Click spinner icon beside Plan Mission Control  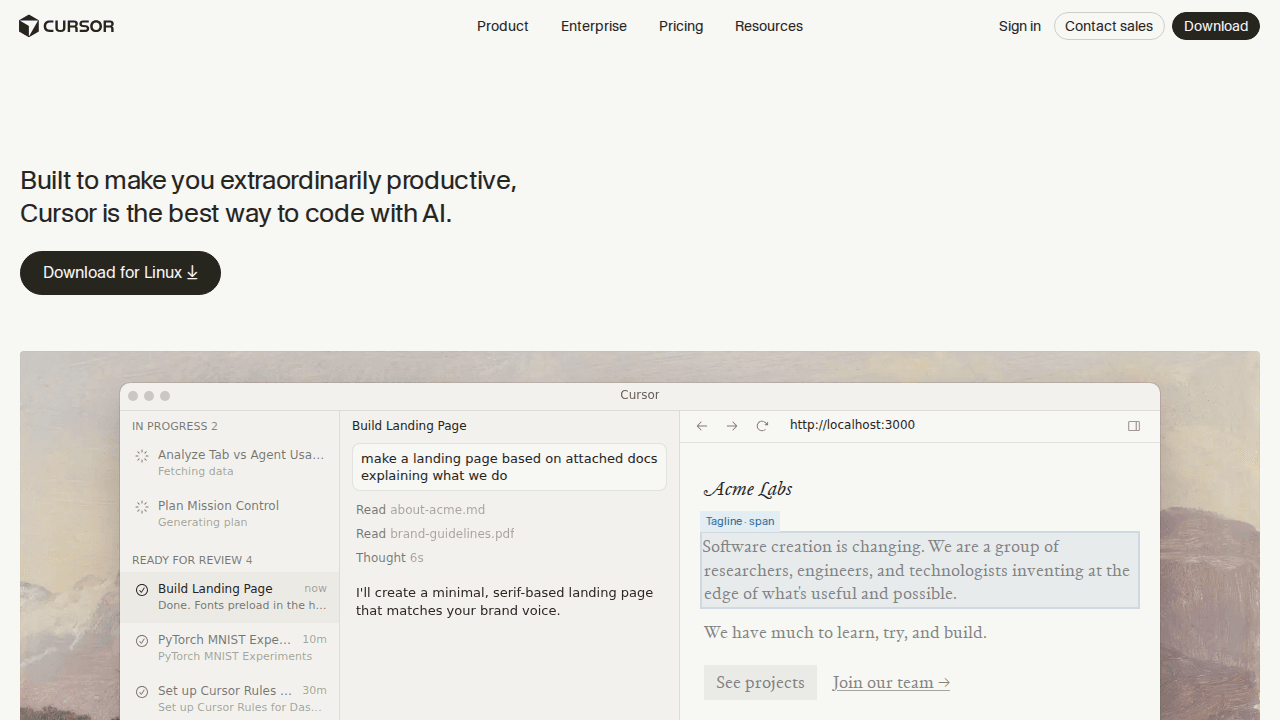142,507
